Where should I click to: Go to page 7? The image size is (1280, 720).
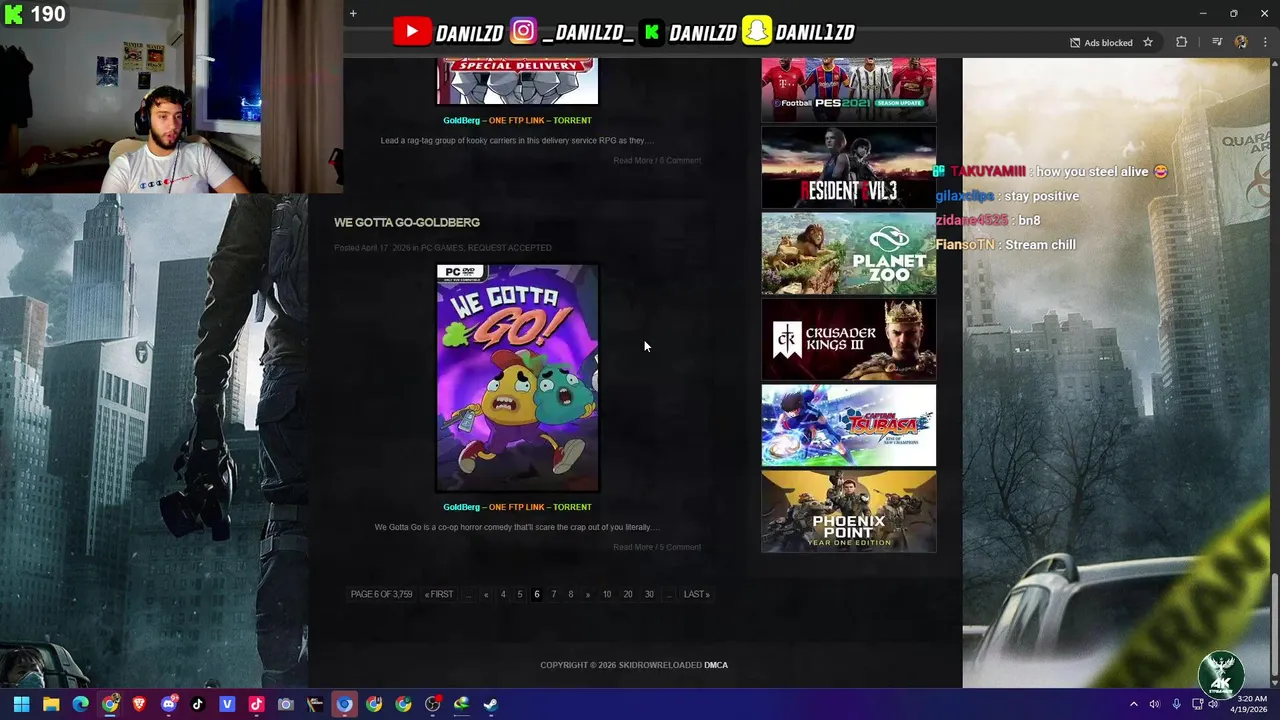pos(554,594)
